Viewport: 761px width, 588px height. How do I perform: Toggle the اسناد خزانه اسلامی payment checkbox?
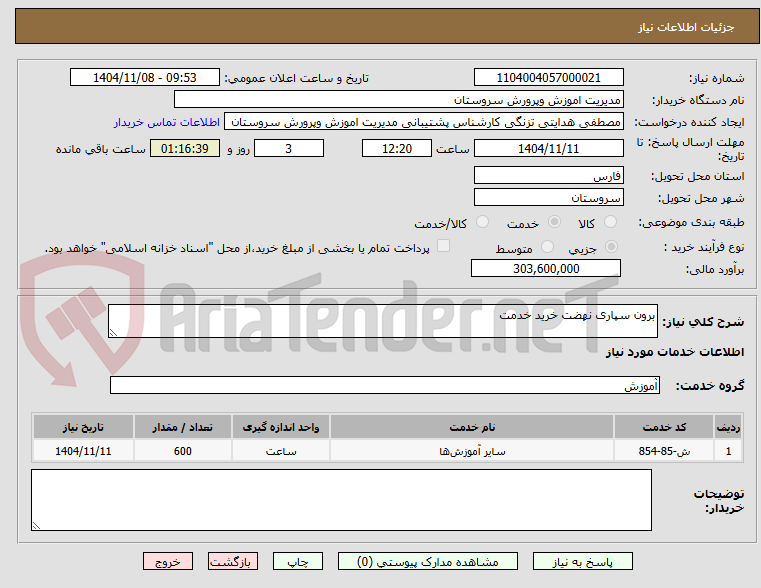click(443, 246)
